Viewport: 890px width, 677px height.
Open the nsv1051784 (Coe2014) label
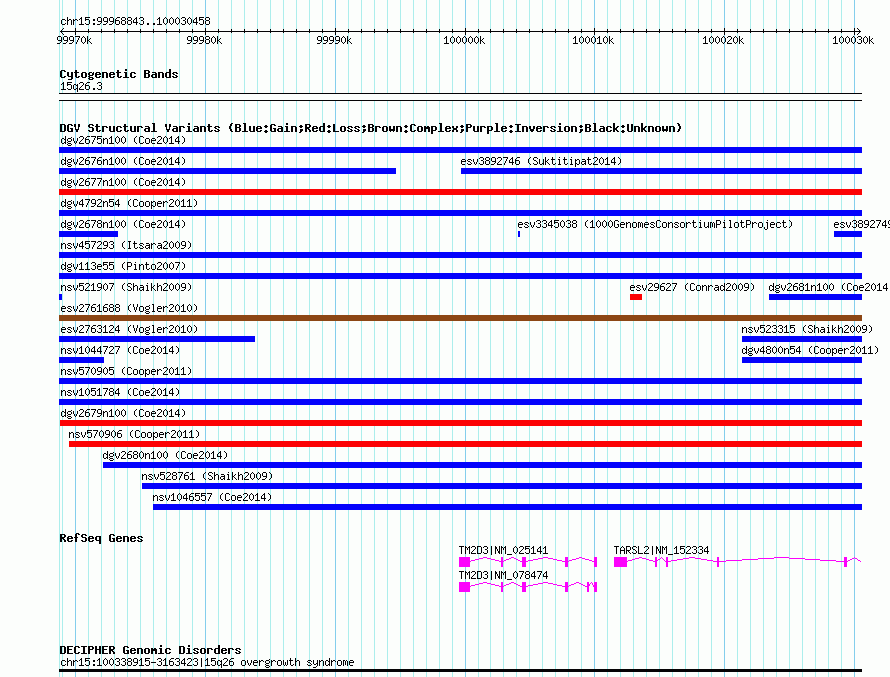(120, 392)
